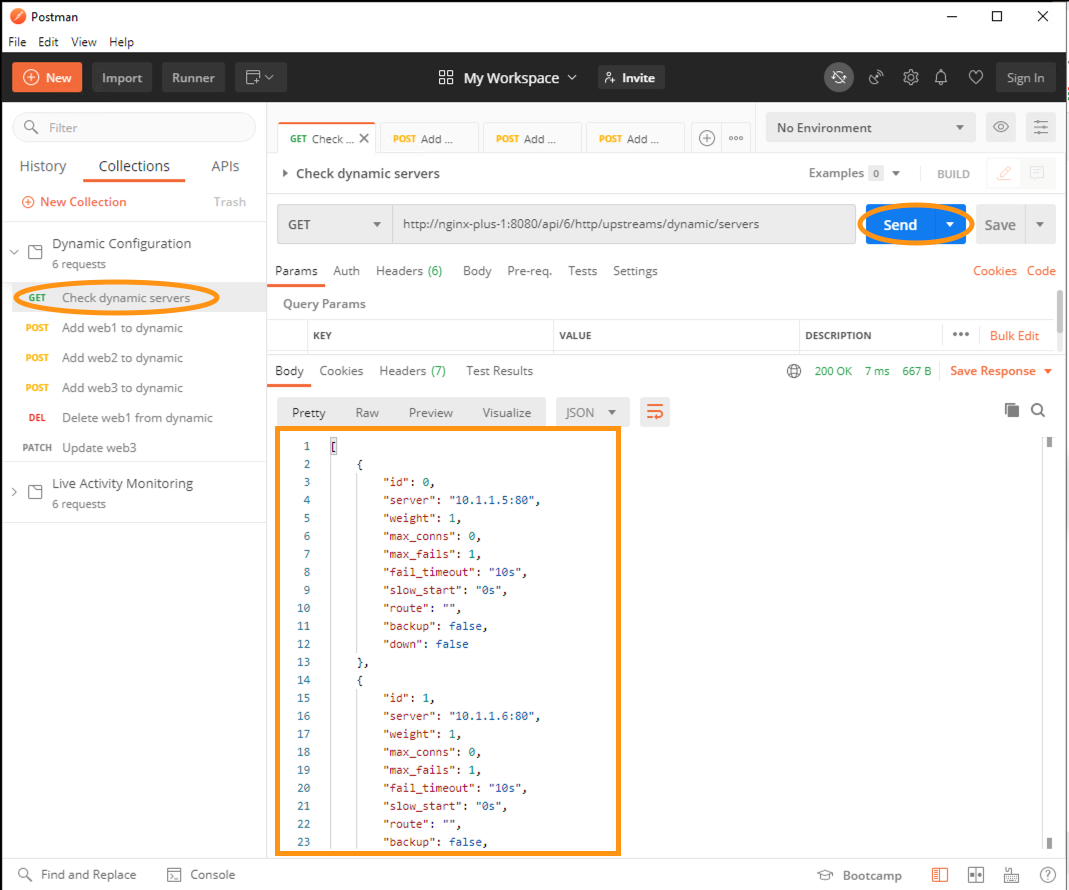1069x890 pixels.
Task: Open the Tests tab
Action: point(582,271)
